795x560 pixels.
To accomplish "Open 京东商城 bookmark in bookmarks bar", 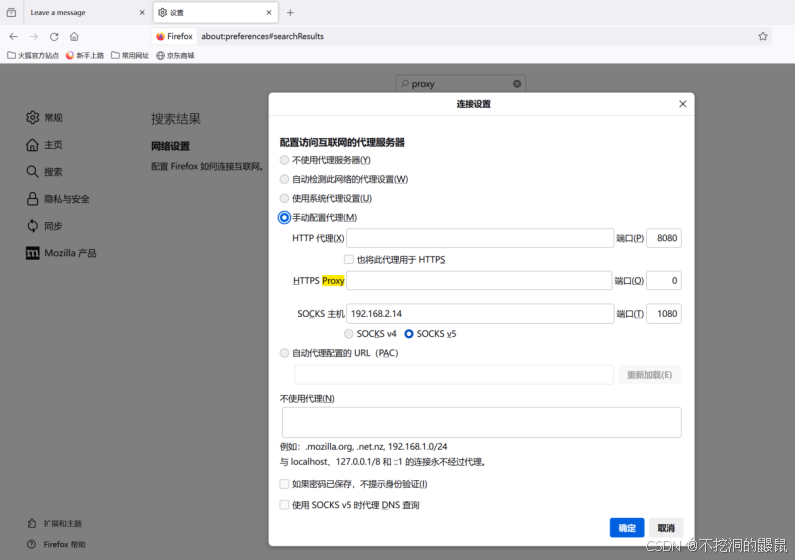I will pos(174,56).
